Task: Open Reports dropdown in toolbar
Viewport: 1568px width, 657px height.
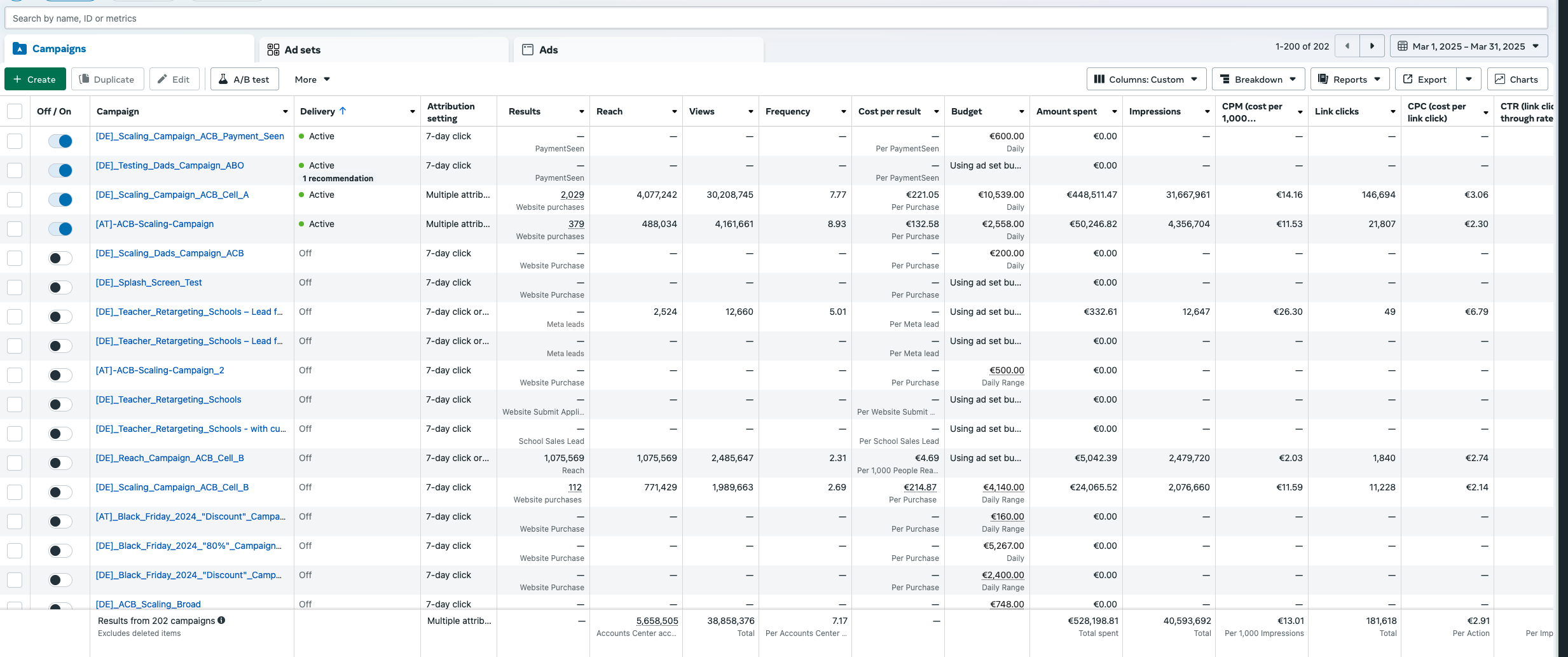Action: coord(1349,80)
